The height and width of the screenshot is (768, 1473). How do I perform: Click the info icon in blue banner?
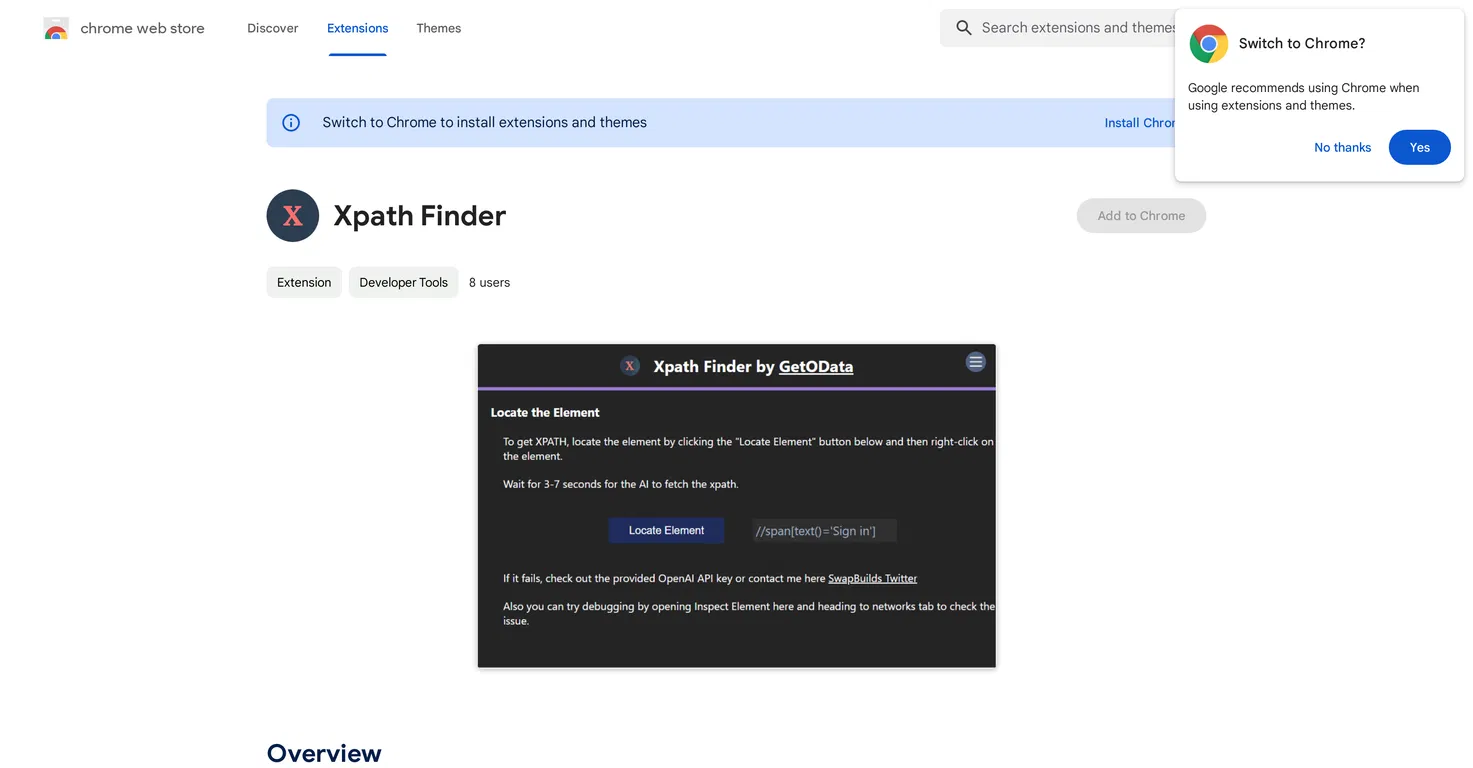pos(291,123)
